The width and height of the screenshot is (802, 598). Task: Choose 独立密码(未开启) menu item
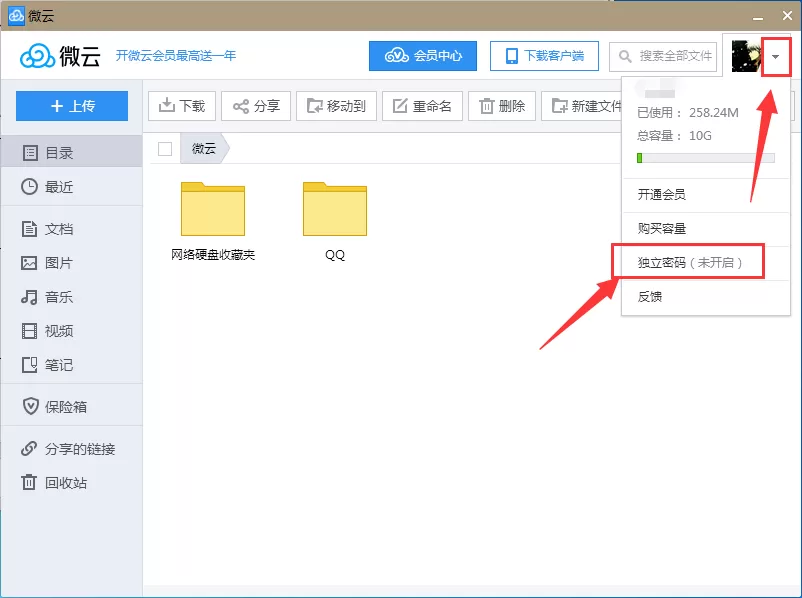coord(705,262)
